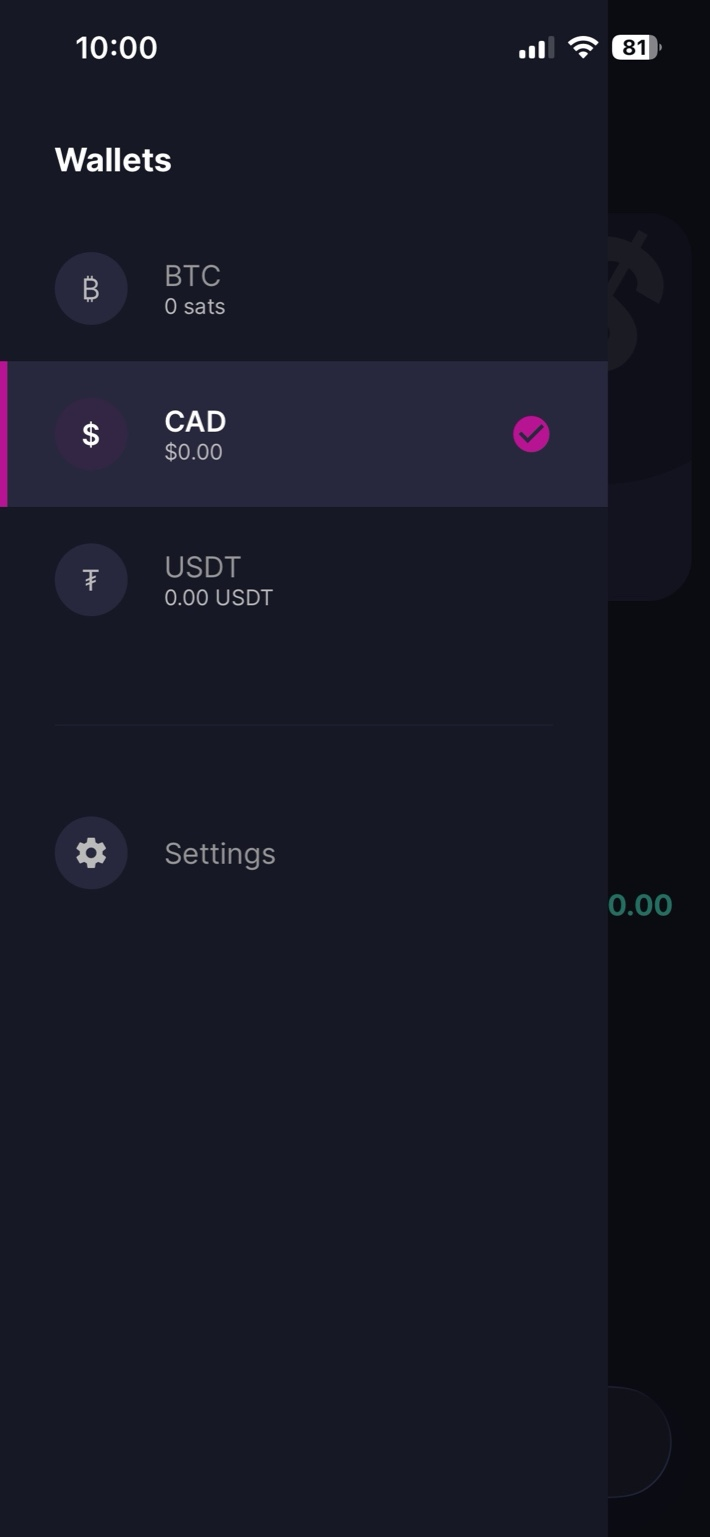Tap the 10:00 clock in status bar
Screen dimensions: 710x1537
tap(116, 48)
